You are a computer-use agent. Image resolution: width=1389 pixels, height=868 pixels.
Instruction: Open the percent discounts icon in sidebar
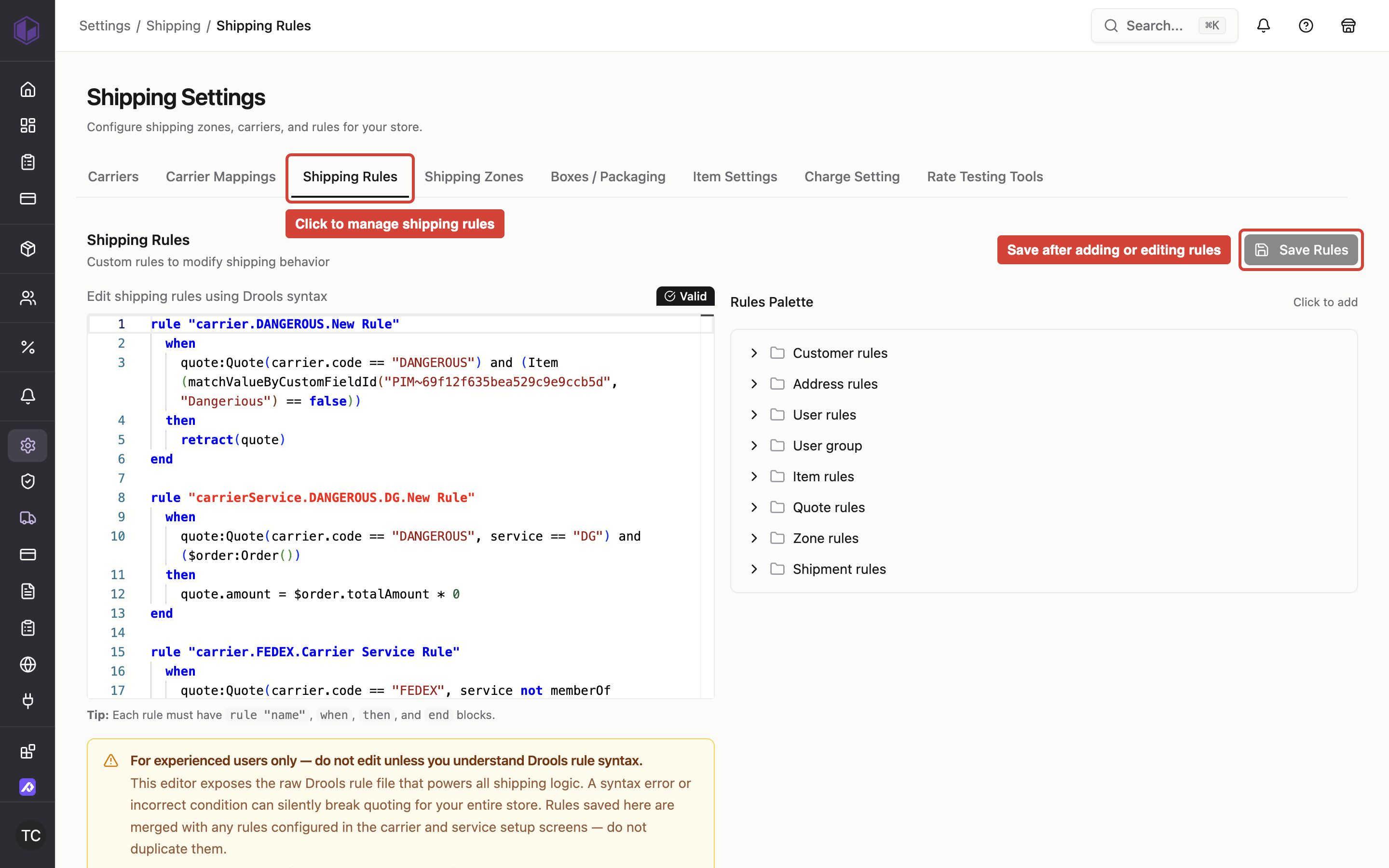coord(27,347)
